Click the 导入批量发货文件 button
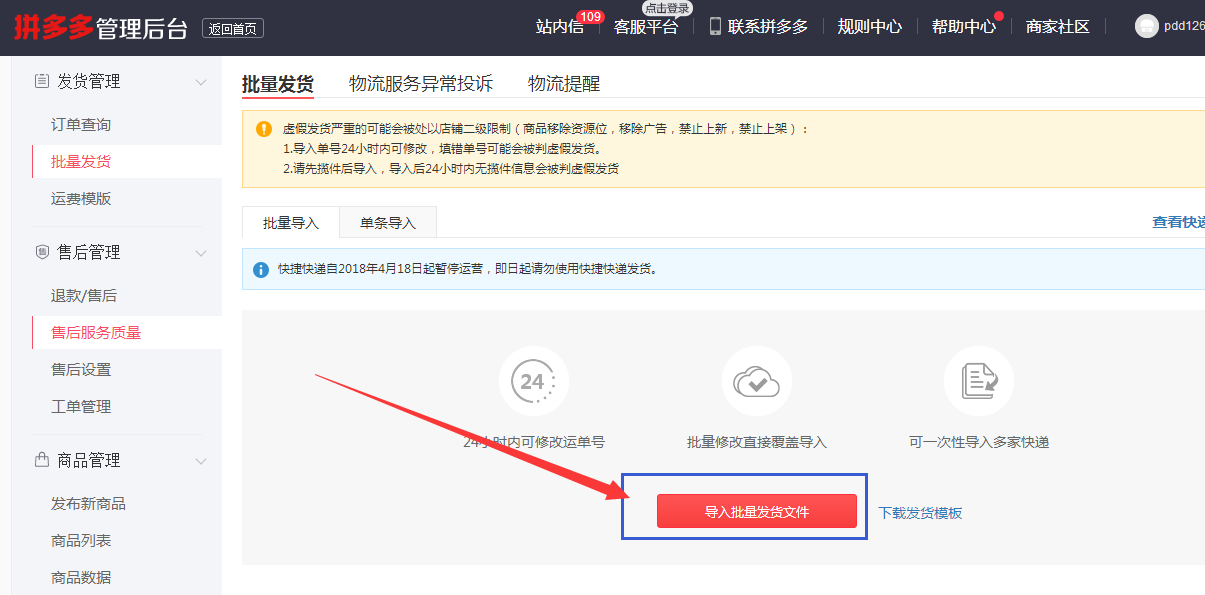The width and height of the screenshot is (1205, 595). (x=757, y=511)
